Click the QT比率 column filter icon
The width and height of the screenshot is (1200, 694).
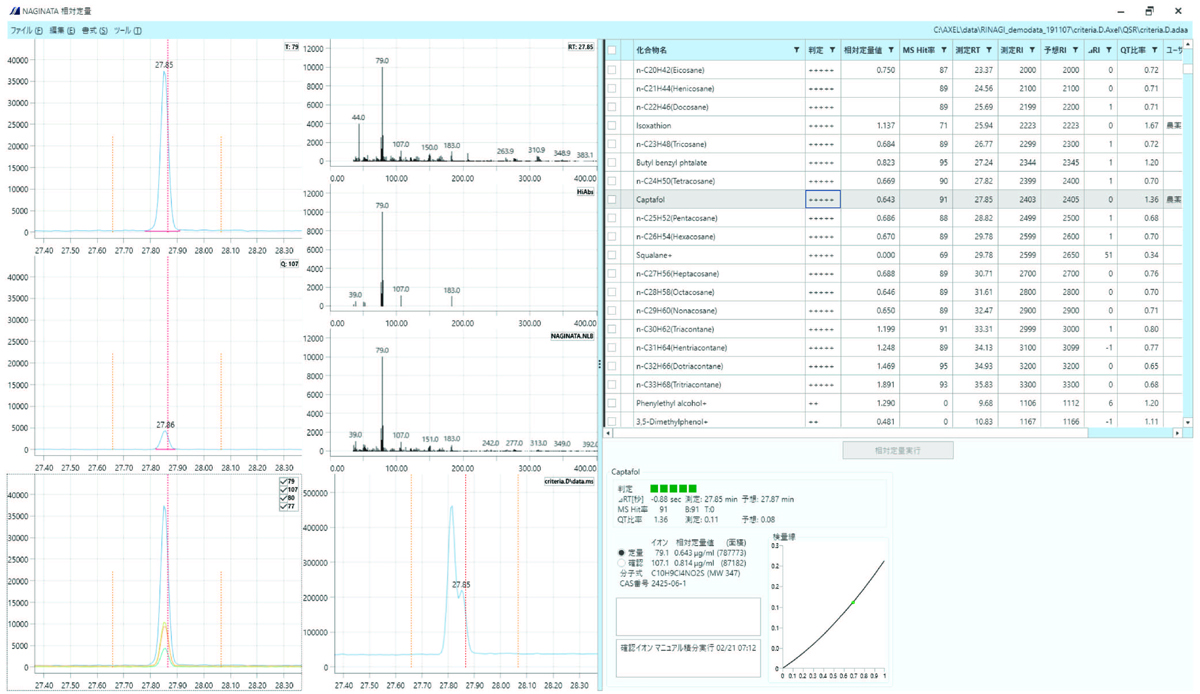click(1154, 50)
